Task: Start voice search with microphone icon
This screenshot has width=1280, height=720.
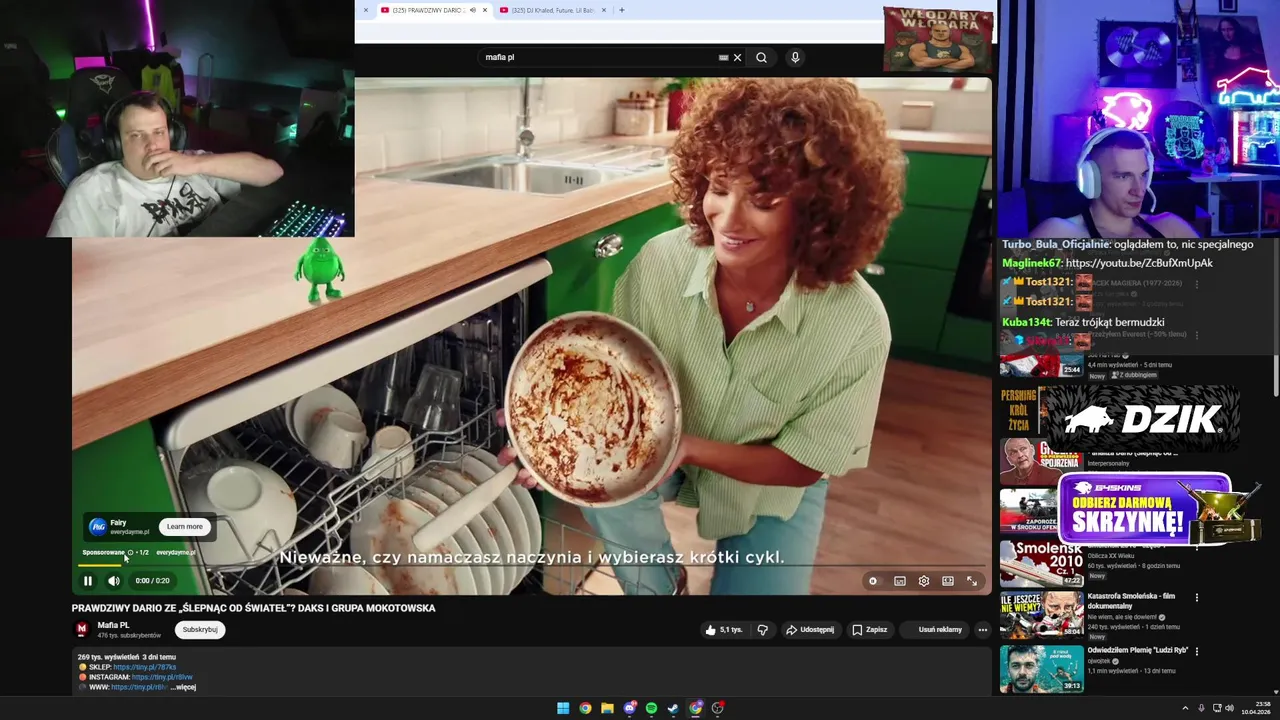Action: (795, 57)
